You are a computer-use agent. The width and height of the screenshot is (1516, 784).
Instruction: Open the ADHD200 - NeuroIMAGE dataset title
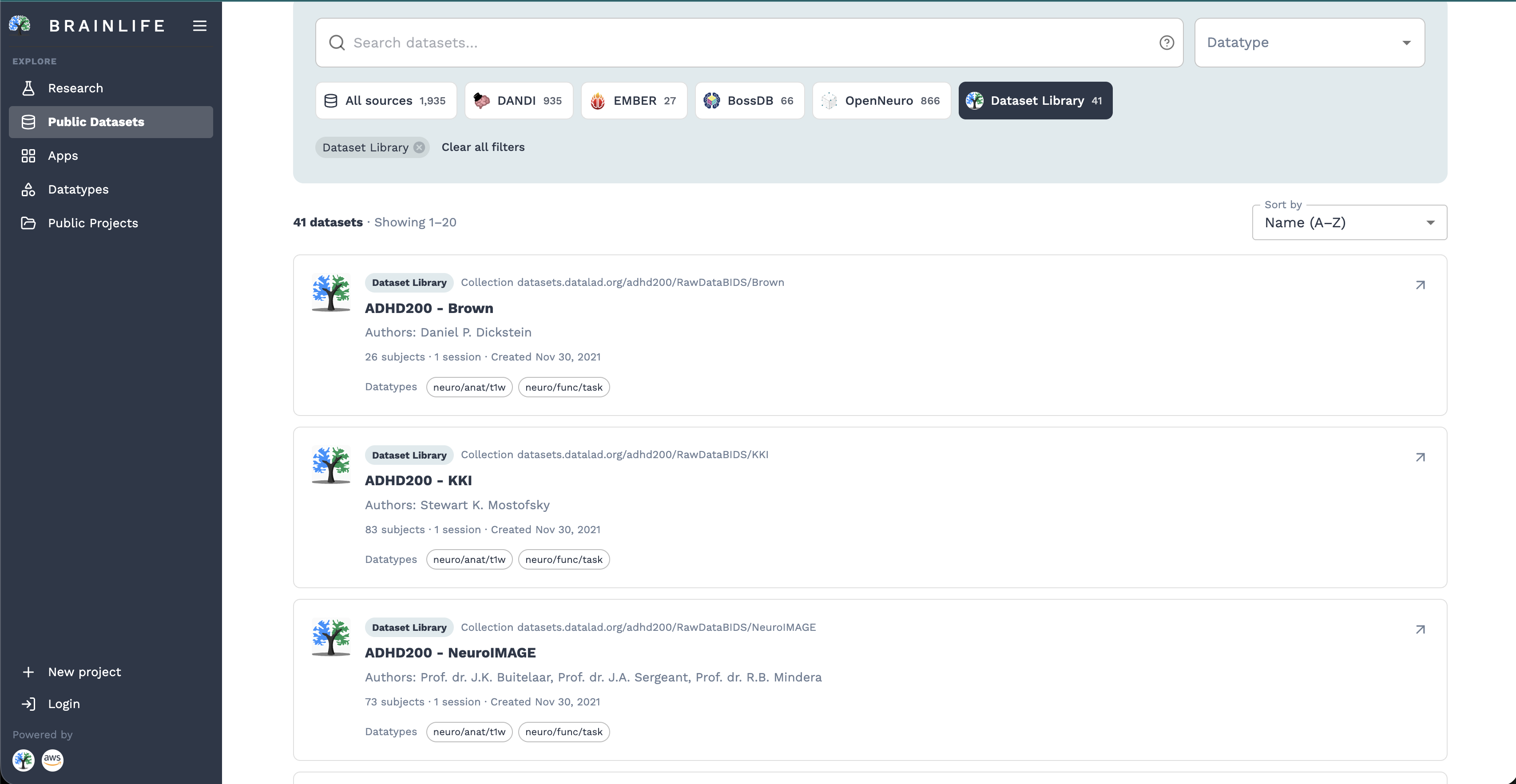click(450, 653)
